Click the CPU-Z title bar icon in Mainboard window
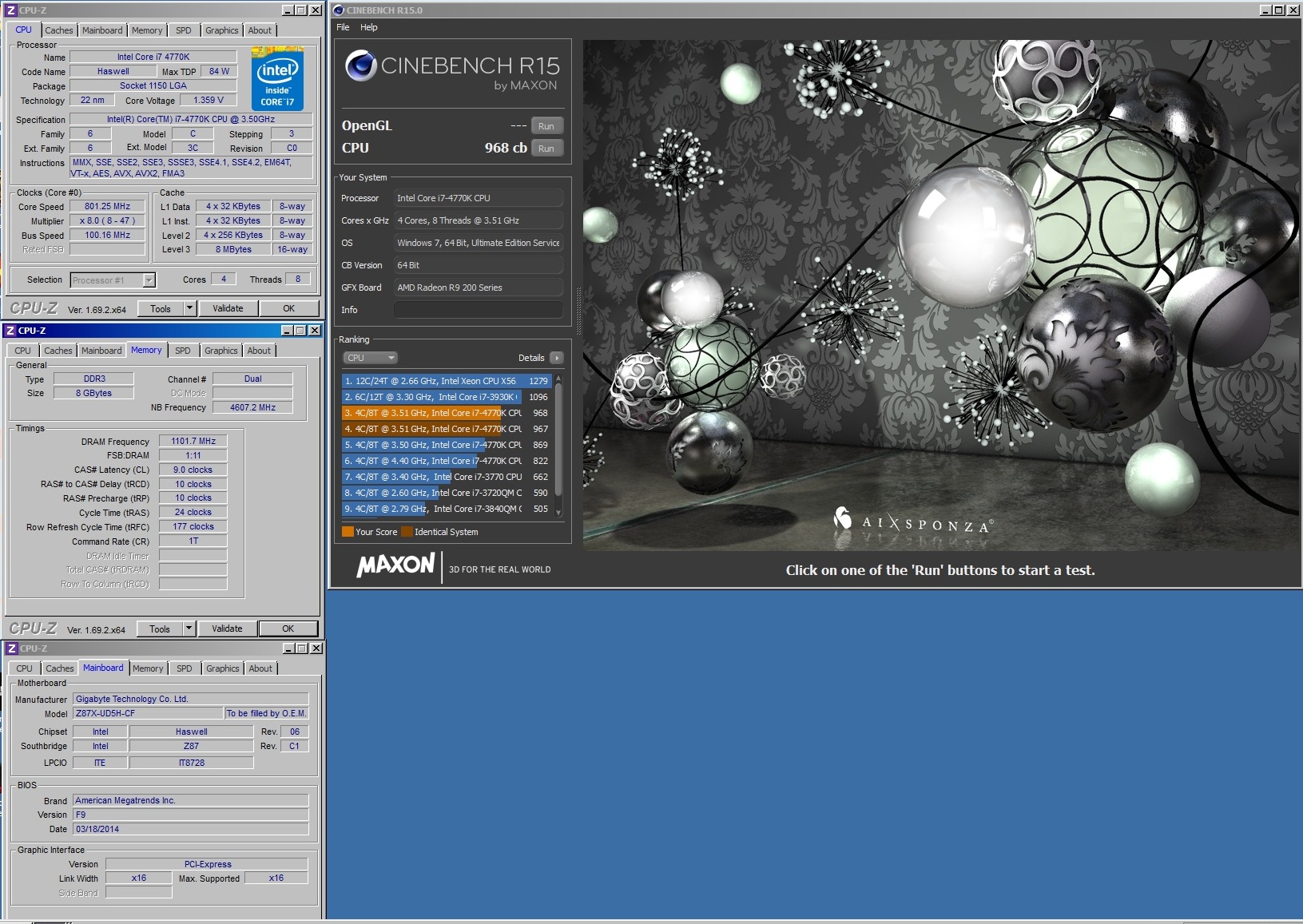 11,648
